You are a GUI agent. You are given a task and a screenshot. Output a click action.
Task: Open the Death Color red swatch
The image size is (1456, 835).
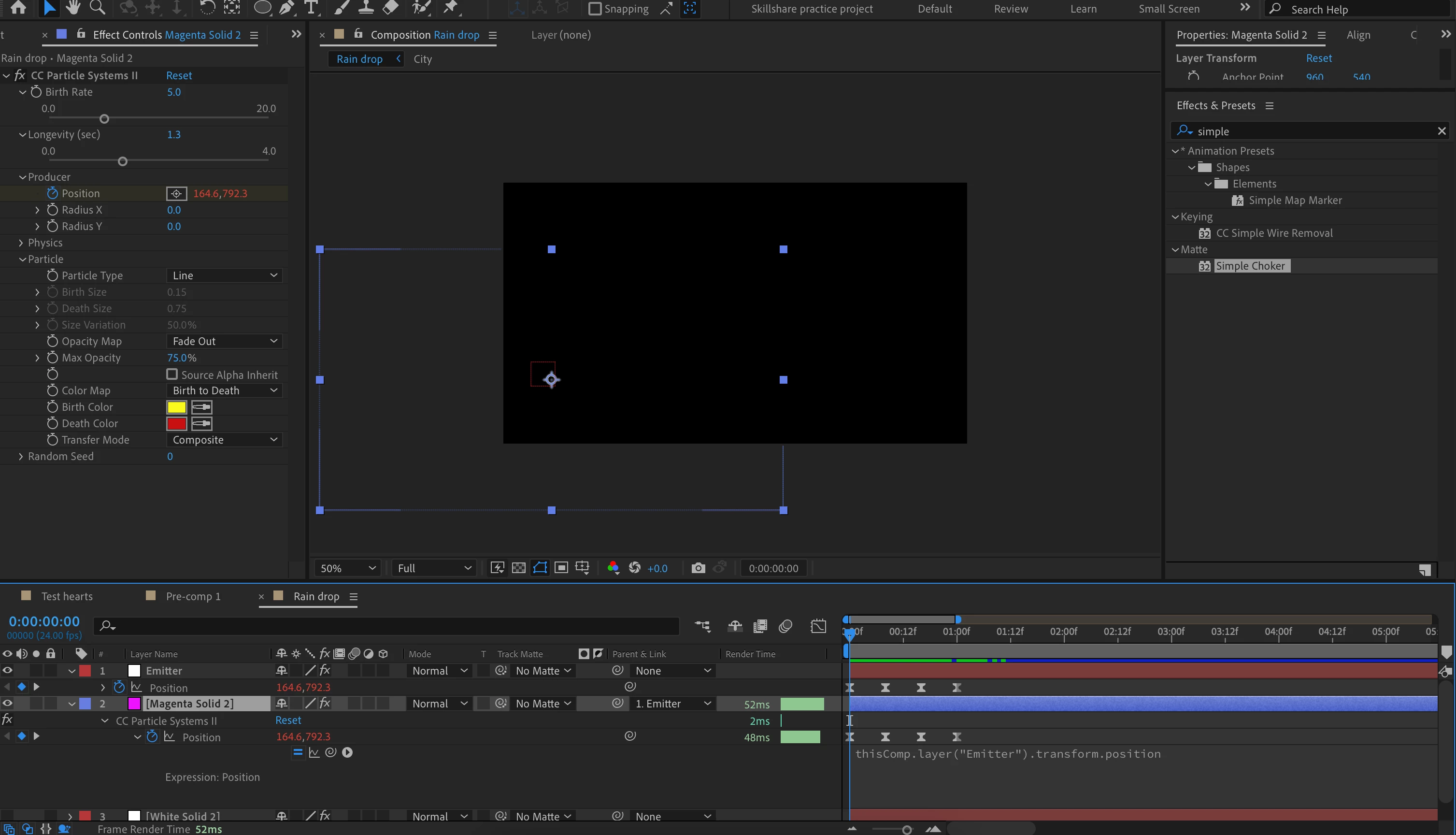[176, 424]
